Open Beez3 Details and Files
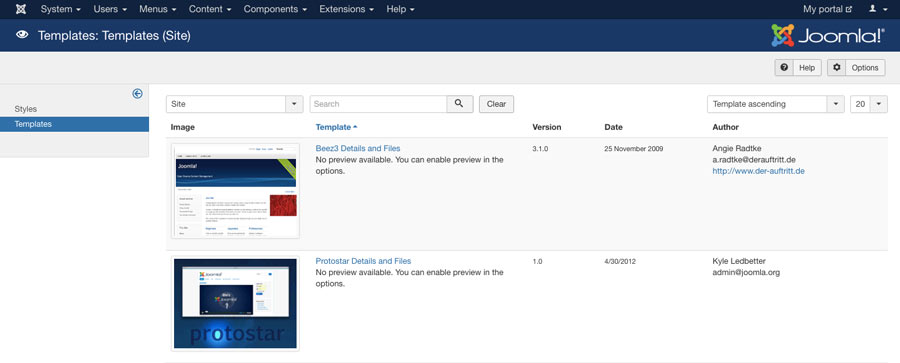This screenshot has height=363, width=900. [x=358, y=148]
